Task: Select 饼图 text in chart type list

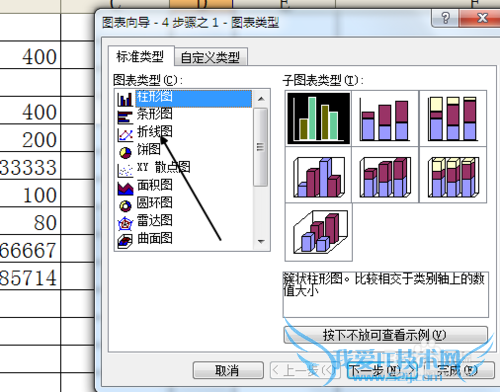Action: (149, 149)
